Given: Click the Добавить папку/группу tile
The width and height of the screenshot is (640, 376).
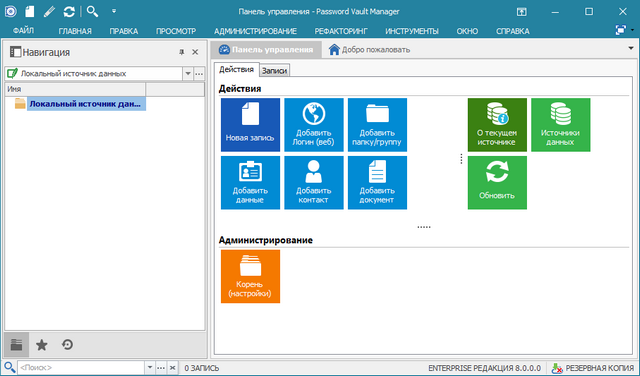Looking at the screenshot, I should [x=377, y=125].
